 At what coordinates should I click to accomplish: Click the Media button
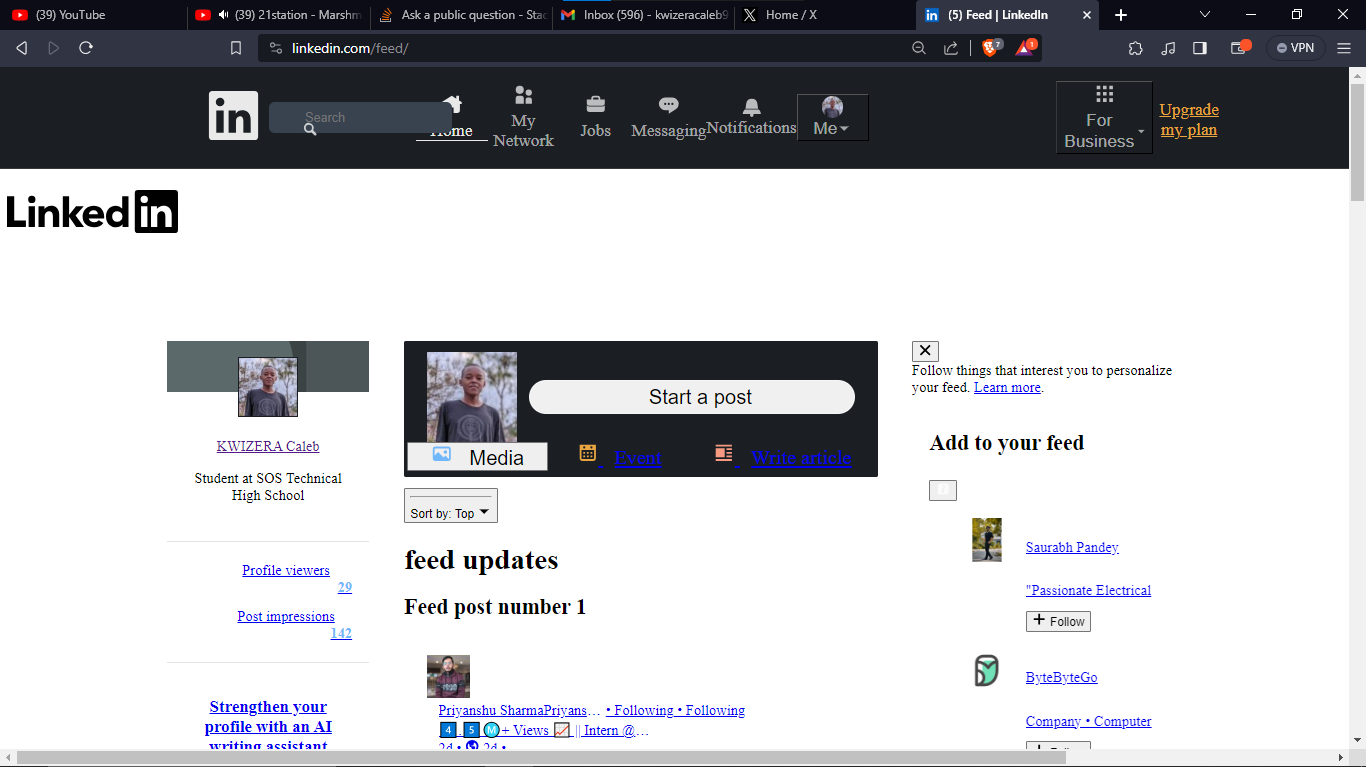(477, 457)
